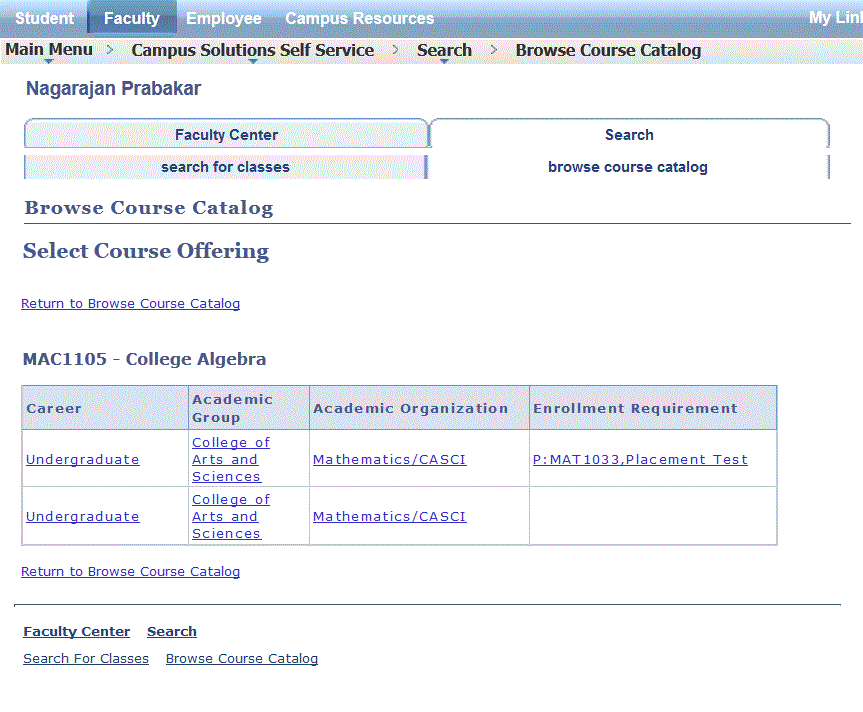Open the Campus Resources top tab
The image size is (863, 712).
(359, 18)
